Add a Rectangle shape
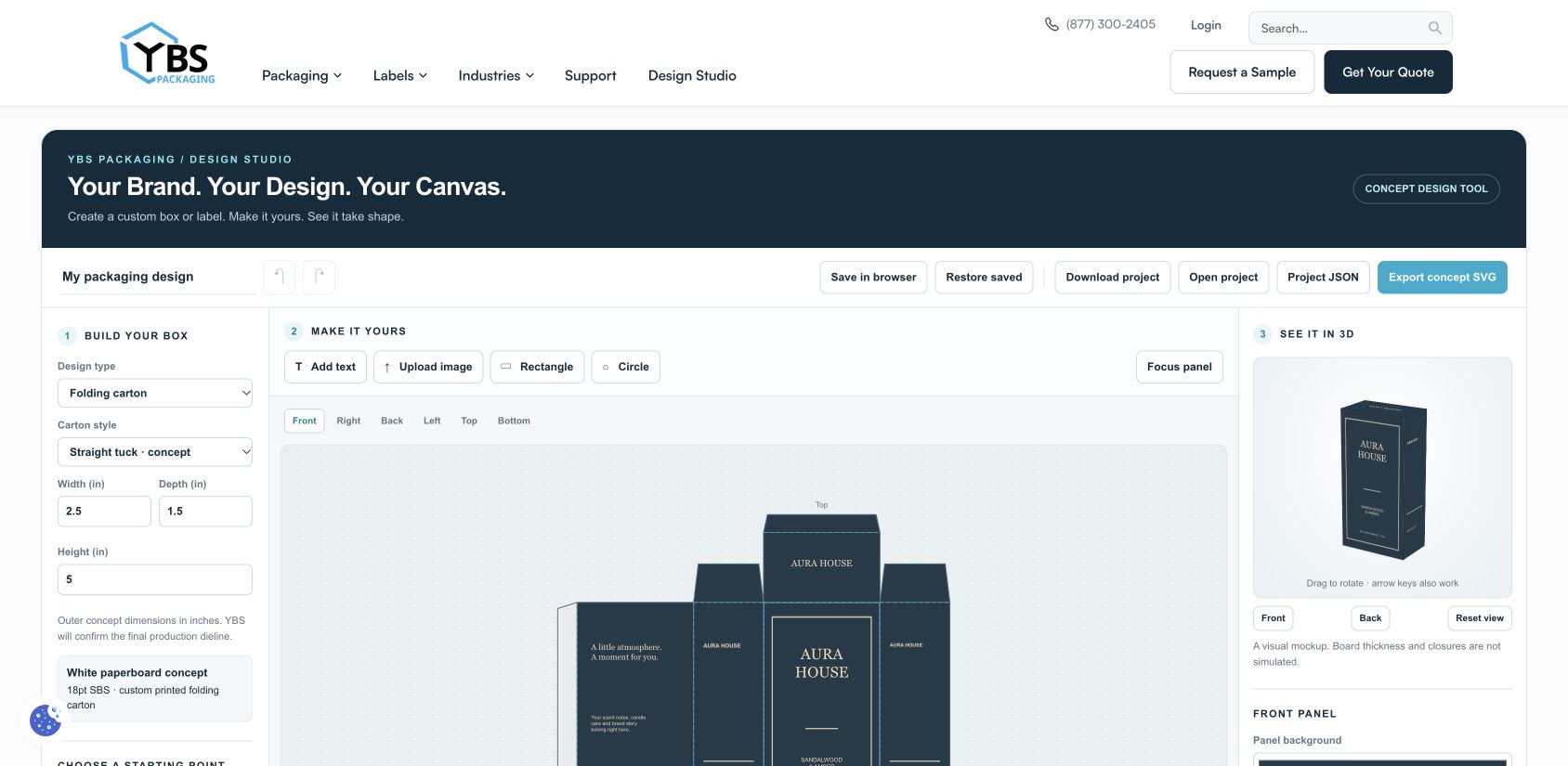The width and height of the screenshot is (1568, 766). pos(538,367)
